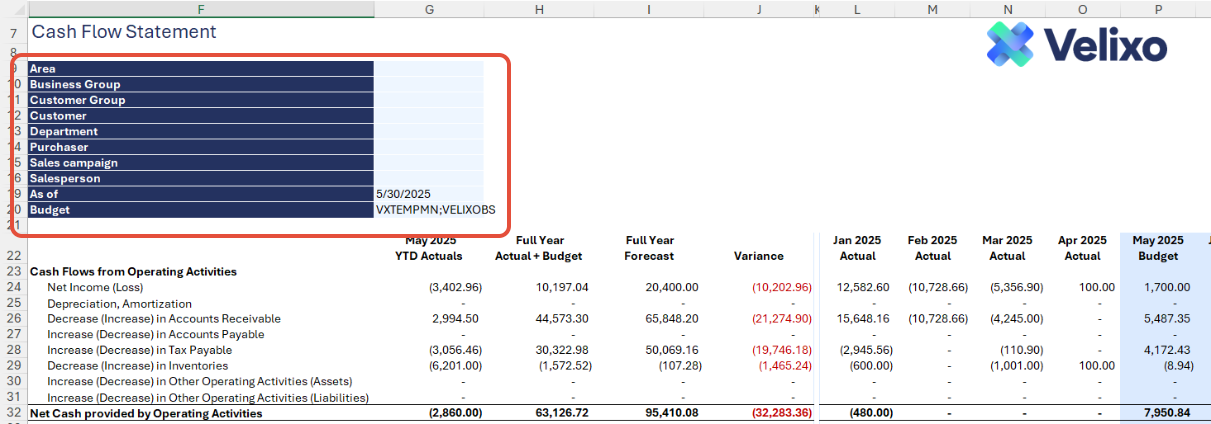Viewport: 1211px width, 424px height.
Task: Select row header 28
Action: click(x=14, y=350)
